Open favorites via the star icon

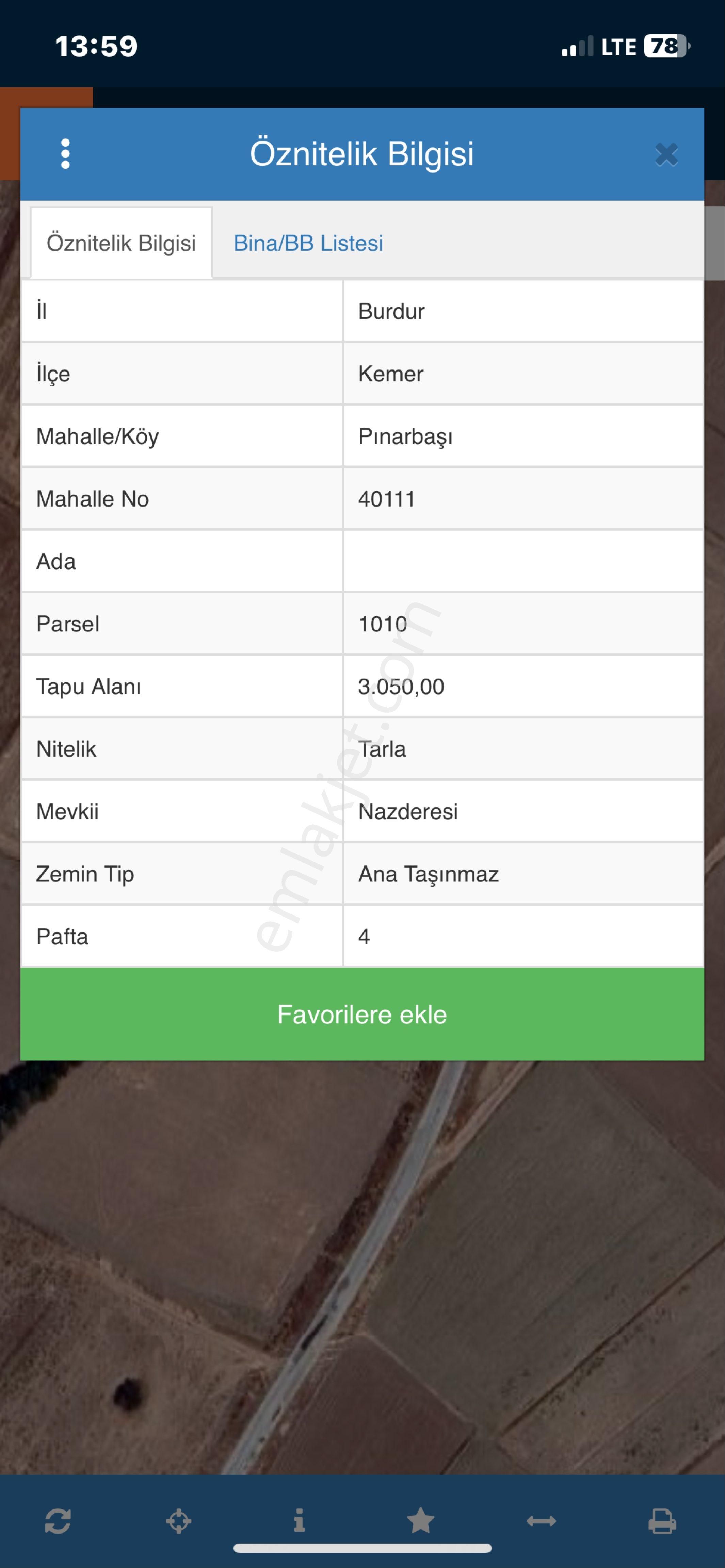pyautogui.click(x=420, y=1520)
